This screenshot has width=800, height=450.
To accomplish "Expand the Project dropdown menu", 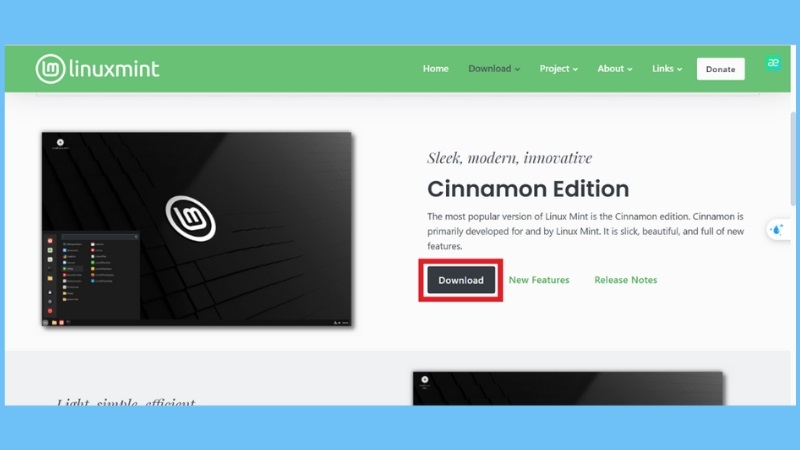I will [x=559, y=68].
